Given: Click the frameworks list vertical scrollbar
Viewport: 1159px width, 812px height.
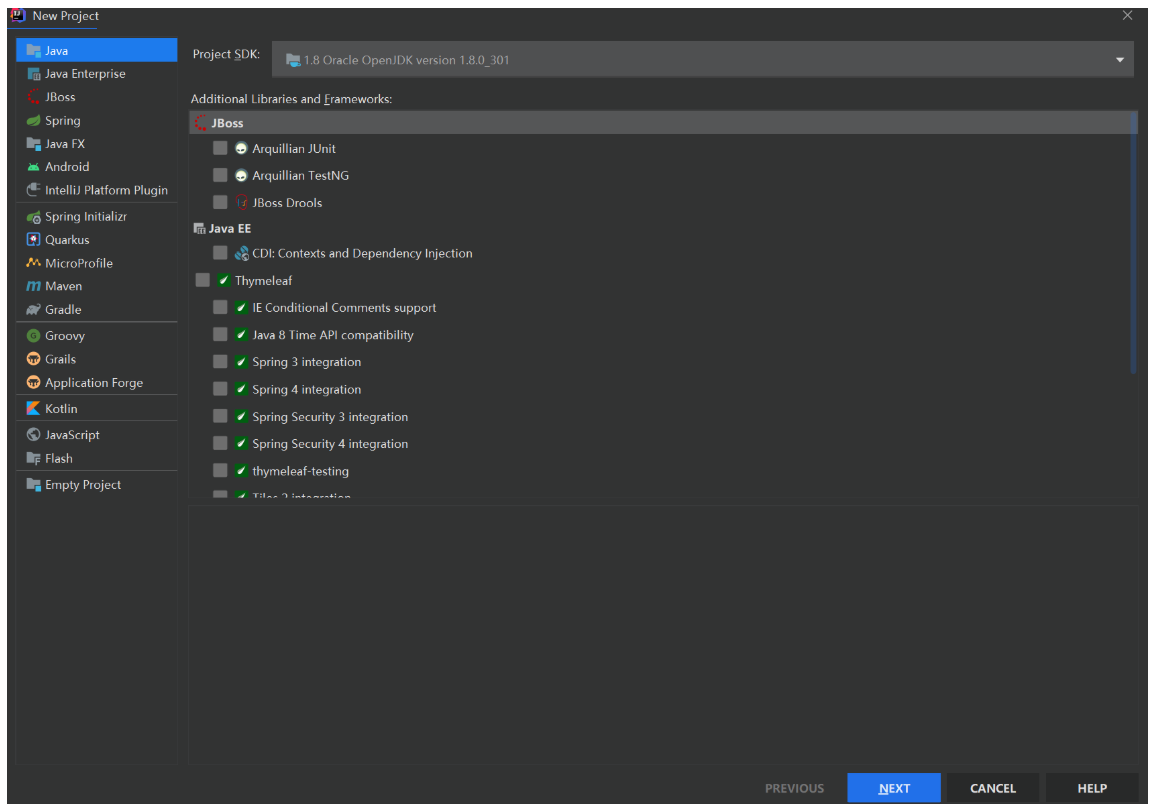Looking at the screenshot, I should (1133, 244).
